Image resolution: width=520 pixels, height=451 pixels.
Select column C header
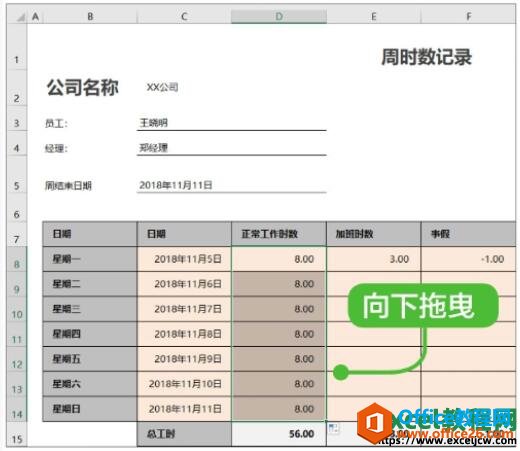click(184, 16)
